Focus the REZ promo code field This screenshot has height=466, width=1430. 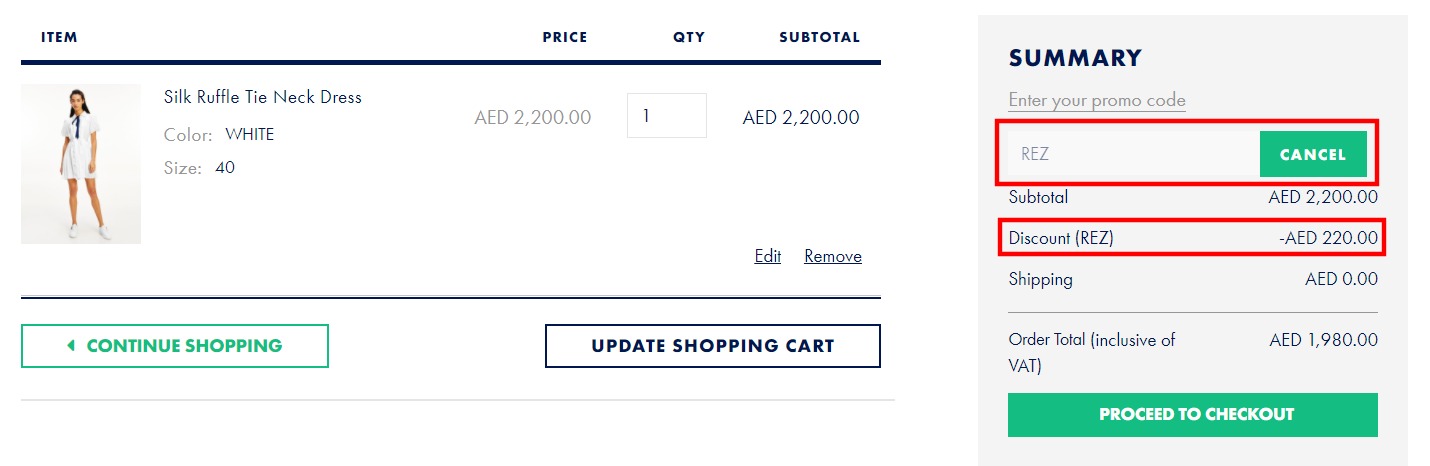[1132, 155]
